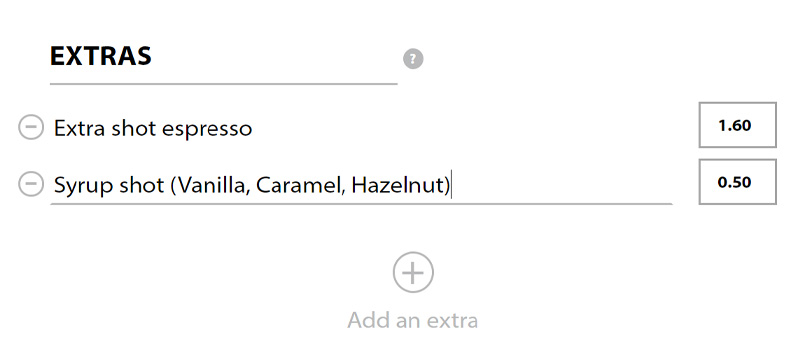Remove the Syrup shot item
Image resolution: width=800 pixels, height=362 pixels.
coord(31,184)
